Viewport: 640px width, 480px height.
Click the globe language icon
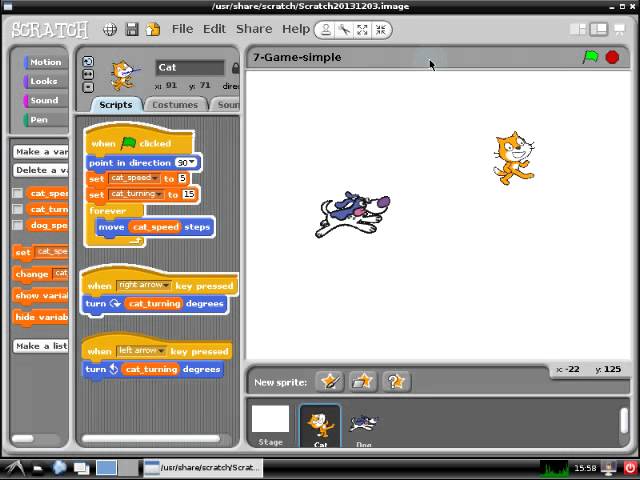[110, 29]
